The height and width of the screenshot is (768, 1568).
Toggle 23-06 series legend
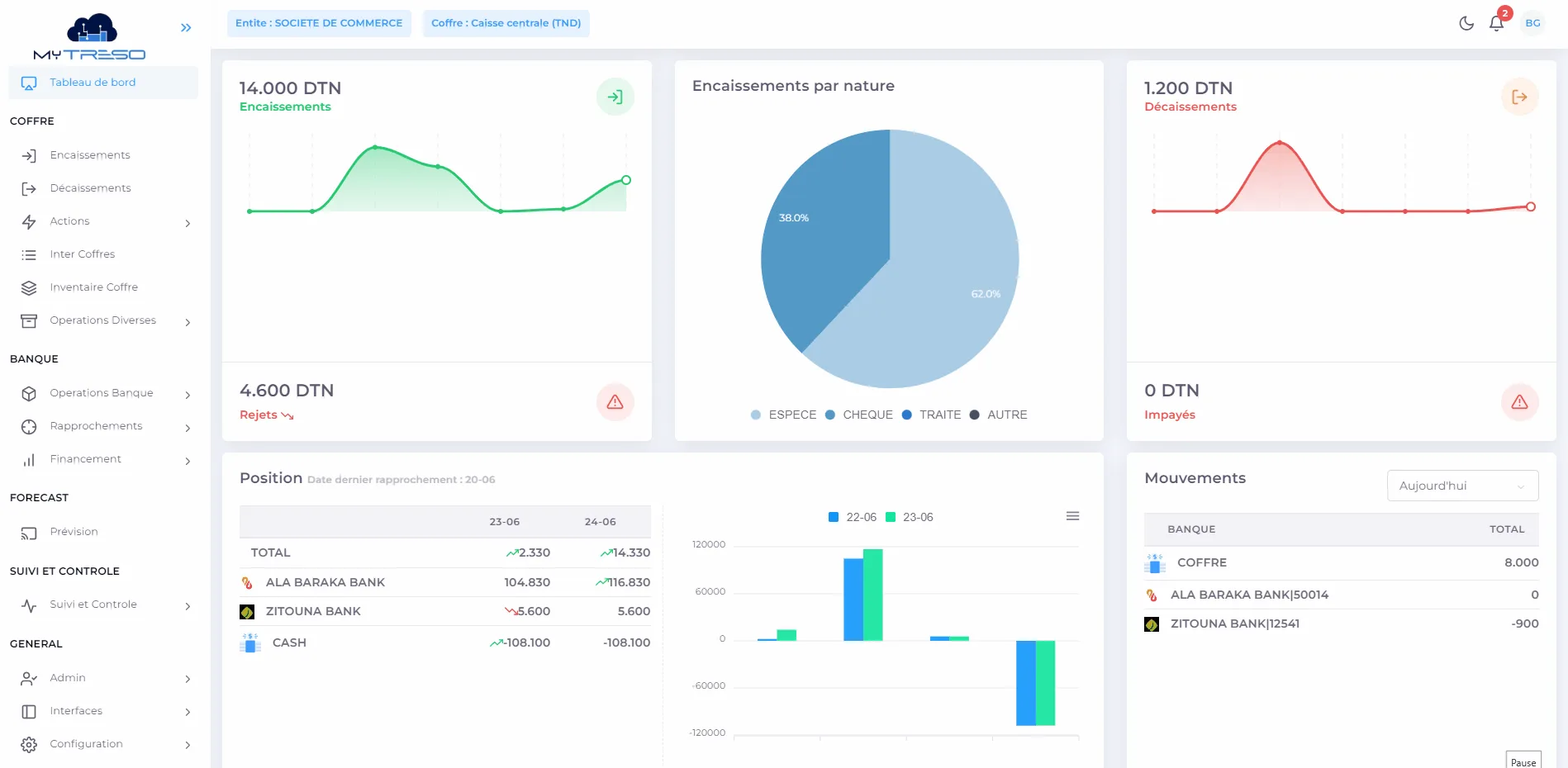909,517
